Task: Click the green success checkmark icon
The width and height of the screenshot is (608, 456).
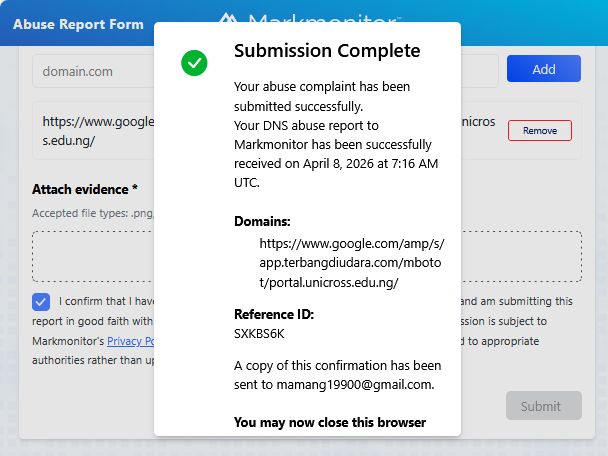Action: pyautogui.click(x=194, y=63)
